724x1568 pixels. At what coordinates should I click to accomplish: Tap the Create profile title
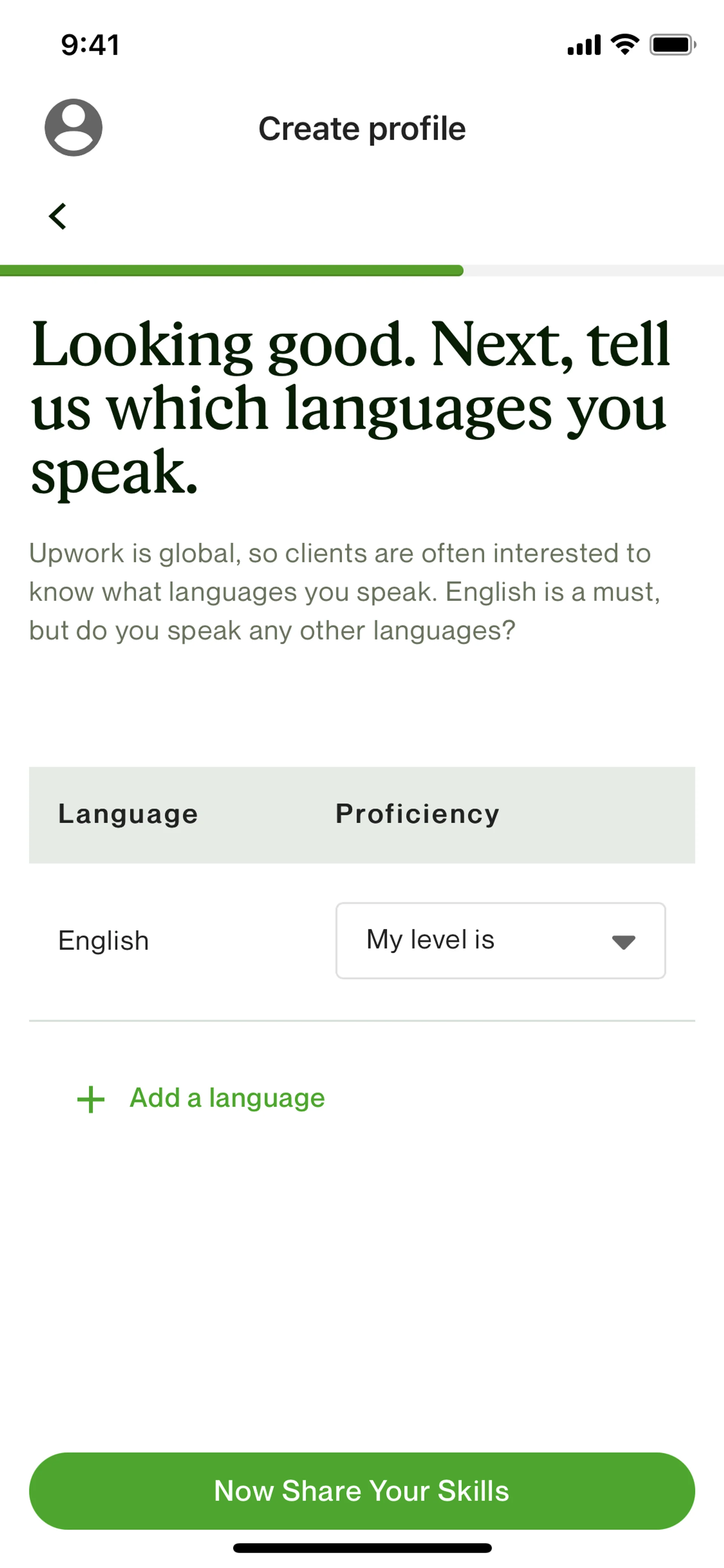pyautogui.click(x=362, y=129)
